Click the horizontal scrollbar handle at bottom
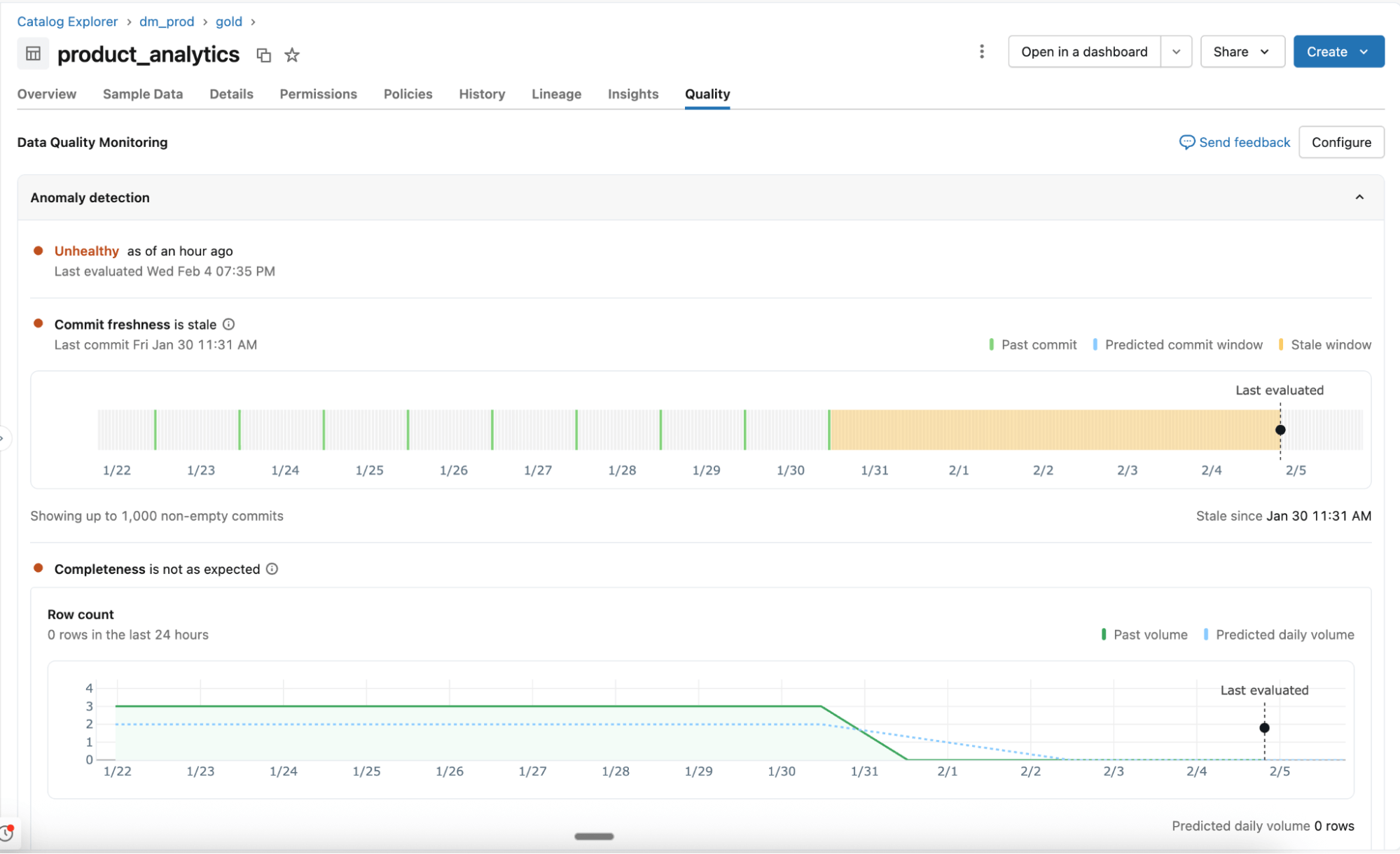This screenshot has height=854, width=1400. click(x=594, y=836)
